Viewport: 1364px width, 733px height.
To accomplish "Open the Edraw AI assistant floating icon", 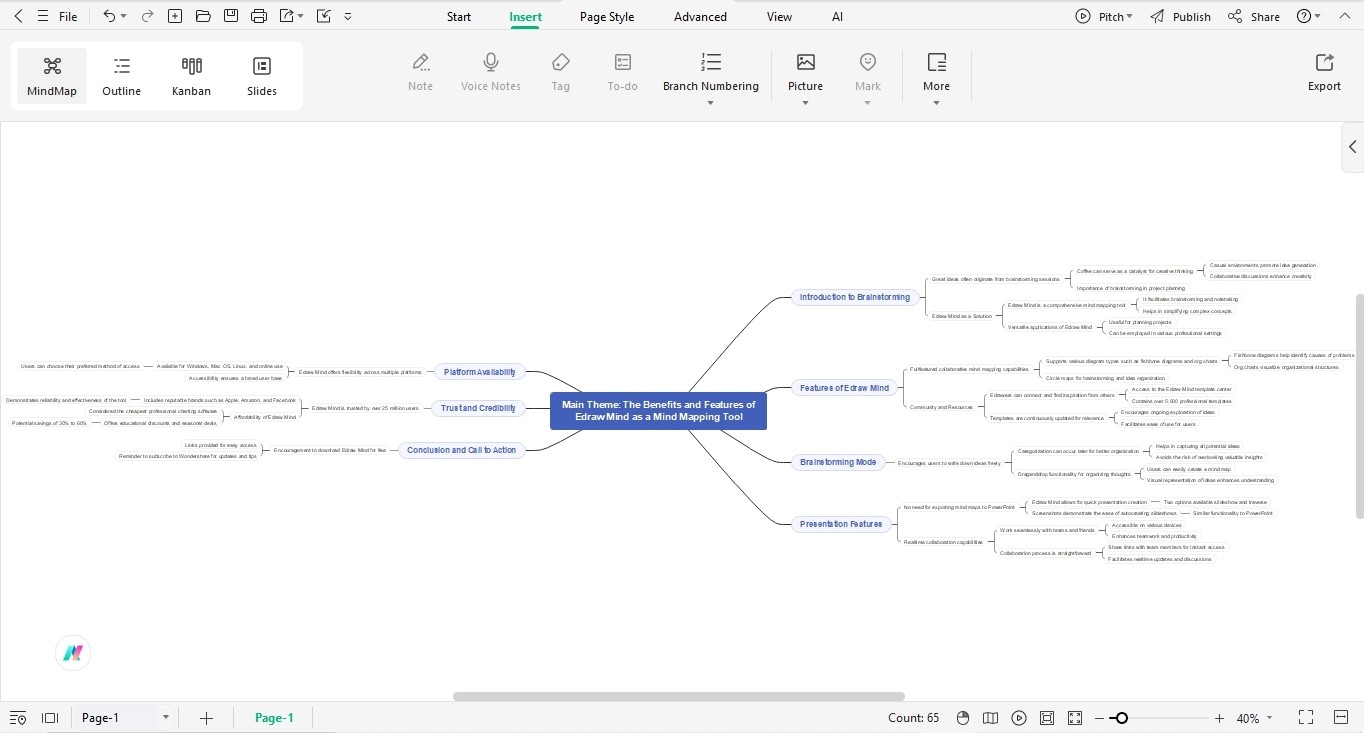I will [73, 653].
